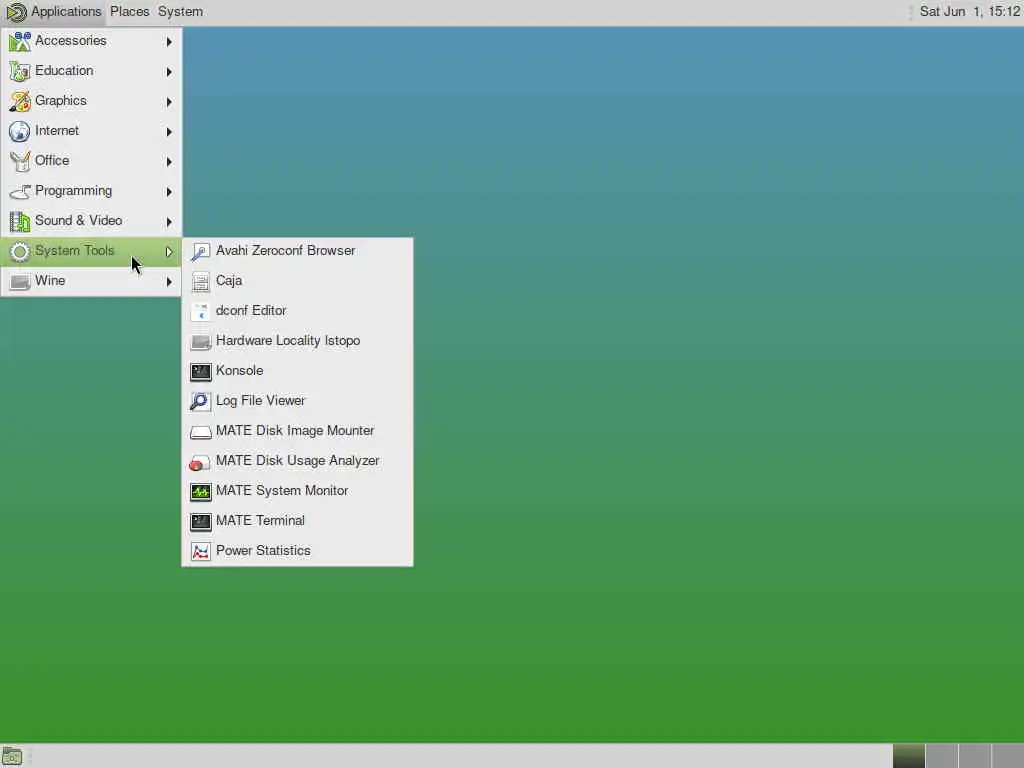The width and height of the screenshot is (1024, 768).
Task: Click the Office category icon
Action: coord(20,161)
